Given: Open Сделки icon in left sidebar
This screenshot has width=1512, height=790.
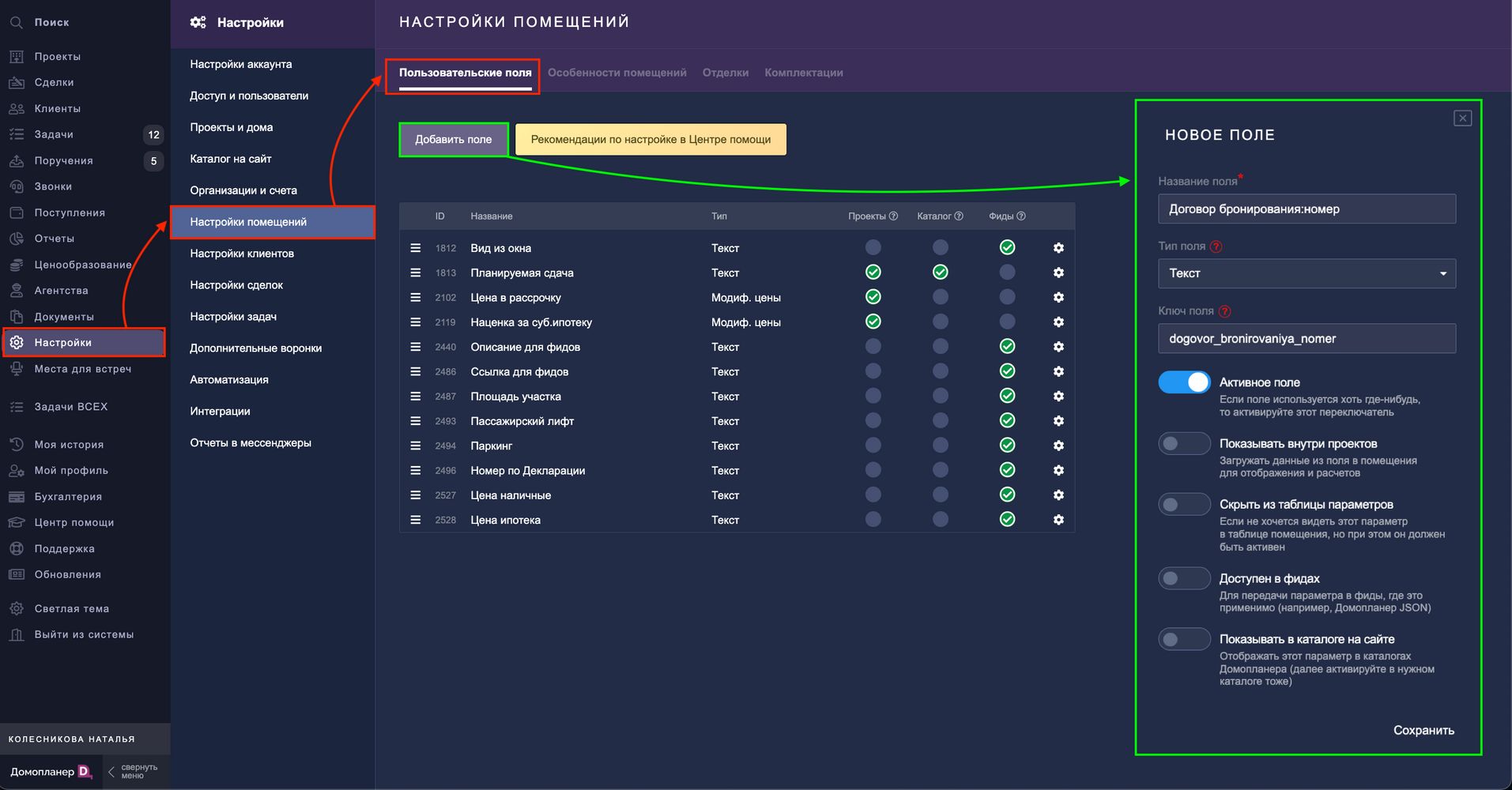Looking at the screenshot, I should [x=16, y=82].
